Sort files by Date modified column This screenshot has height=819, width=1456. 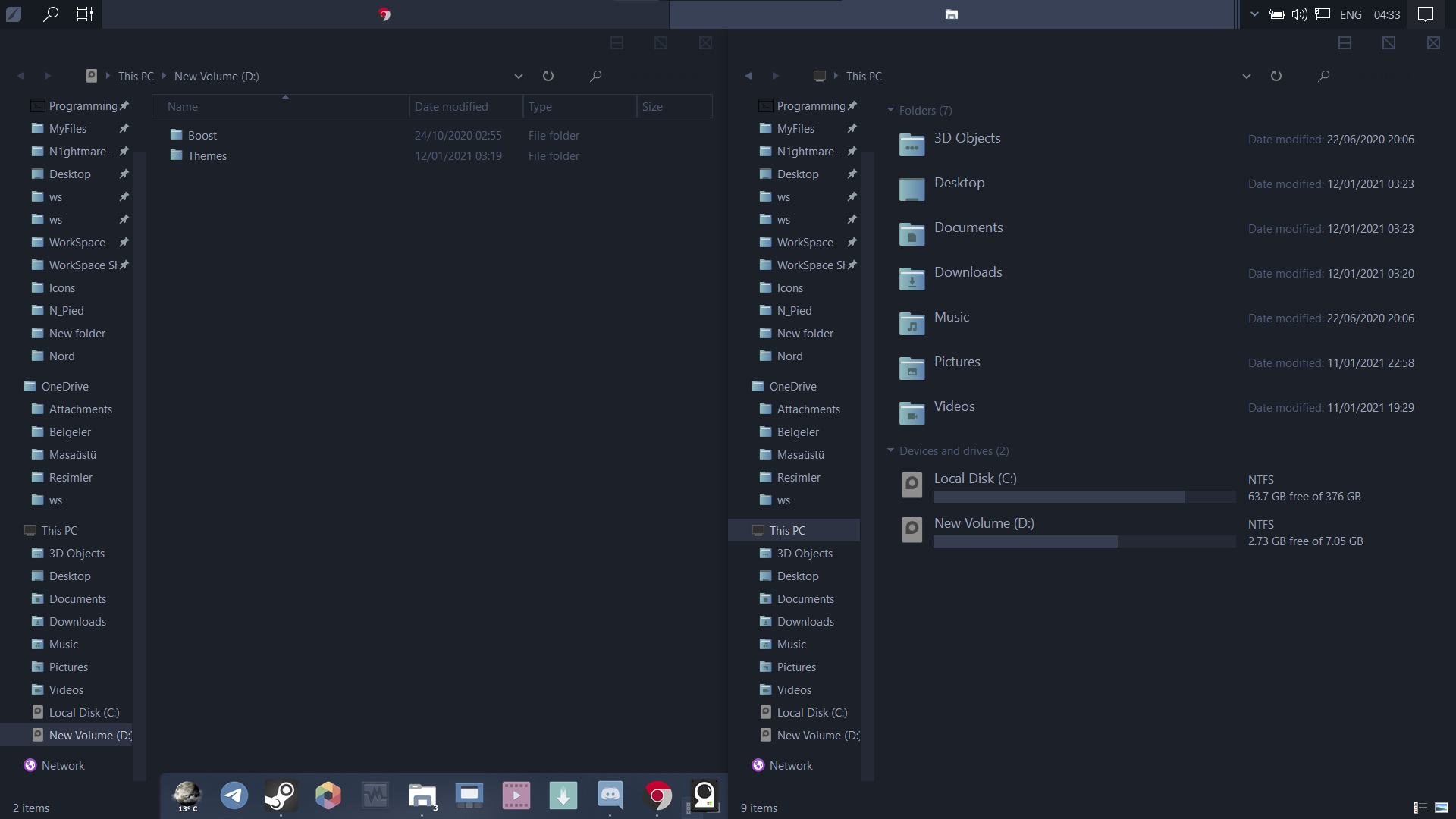[451, 107]
